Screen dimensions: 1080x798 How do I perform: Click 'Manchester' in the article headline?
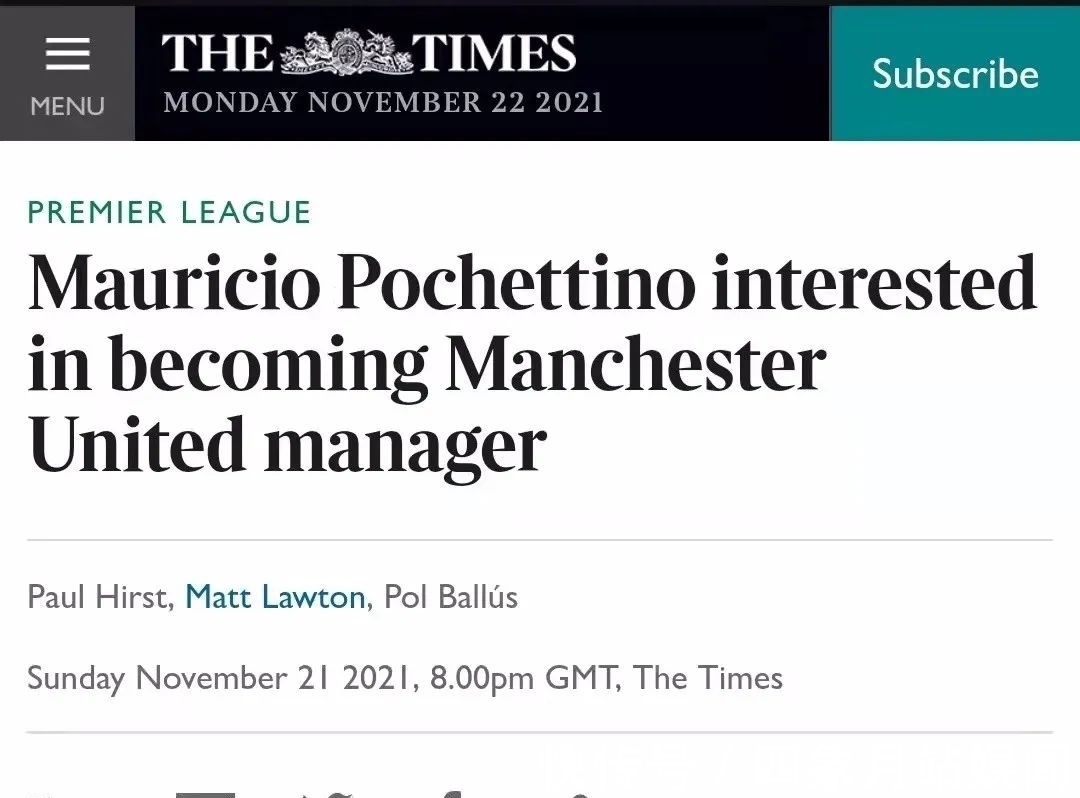[x=635, y=364]
